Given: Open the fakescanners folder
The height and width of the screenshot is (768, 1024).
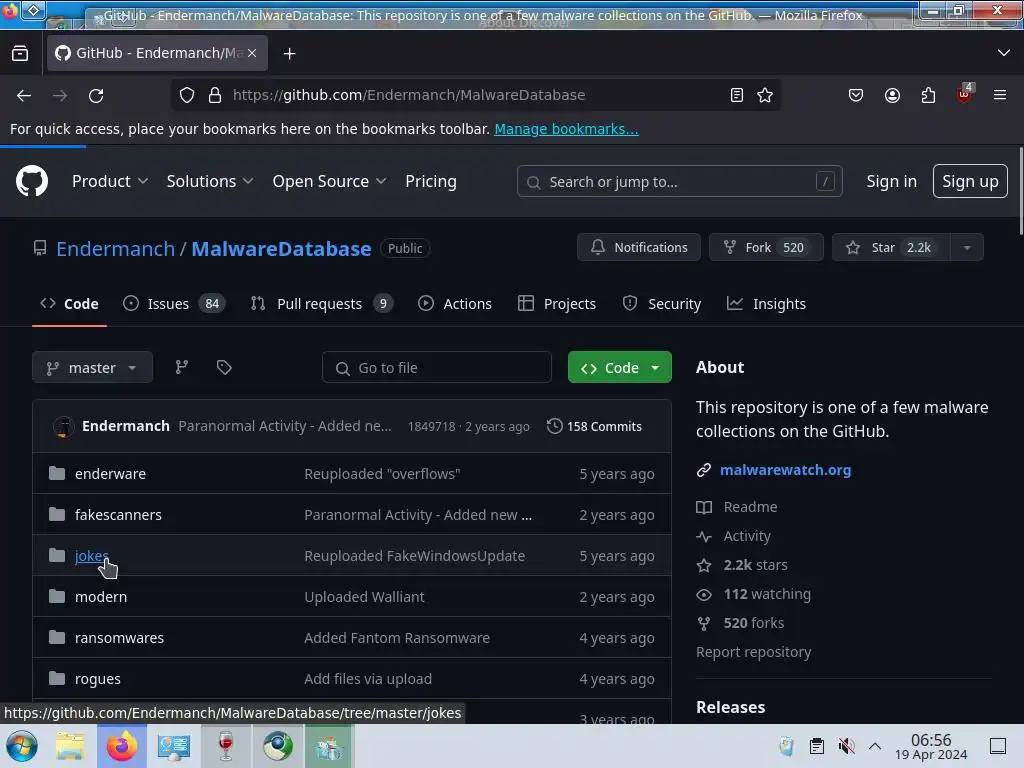Looking at the screenshot, I should pyautogui.click(x=118, y=515).
